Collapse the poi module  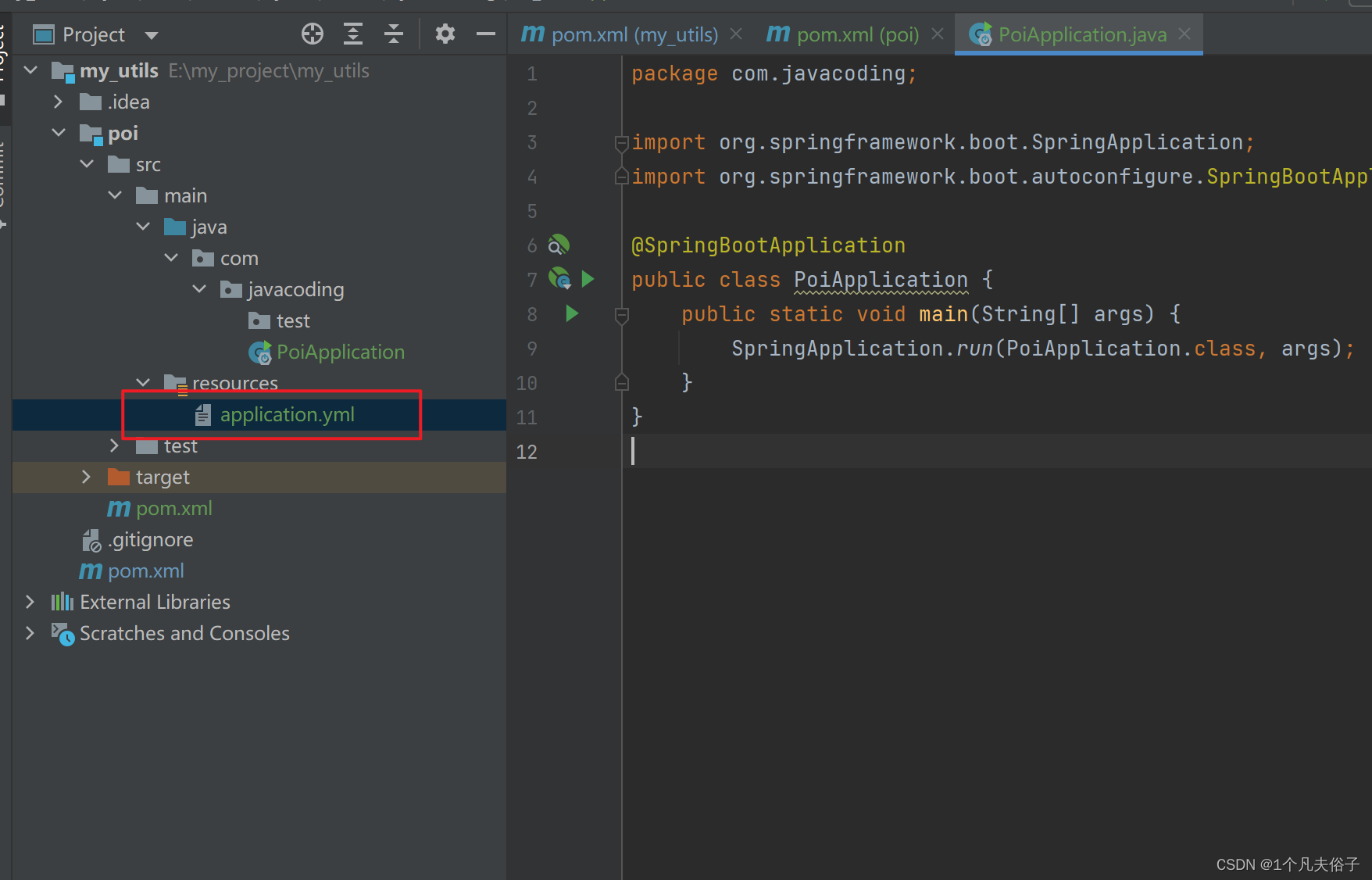[x=59, y=133]
